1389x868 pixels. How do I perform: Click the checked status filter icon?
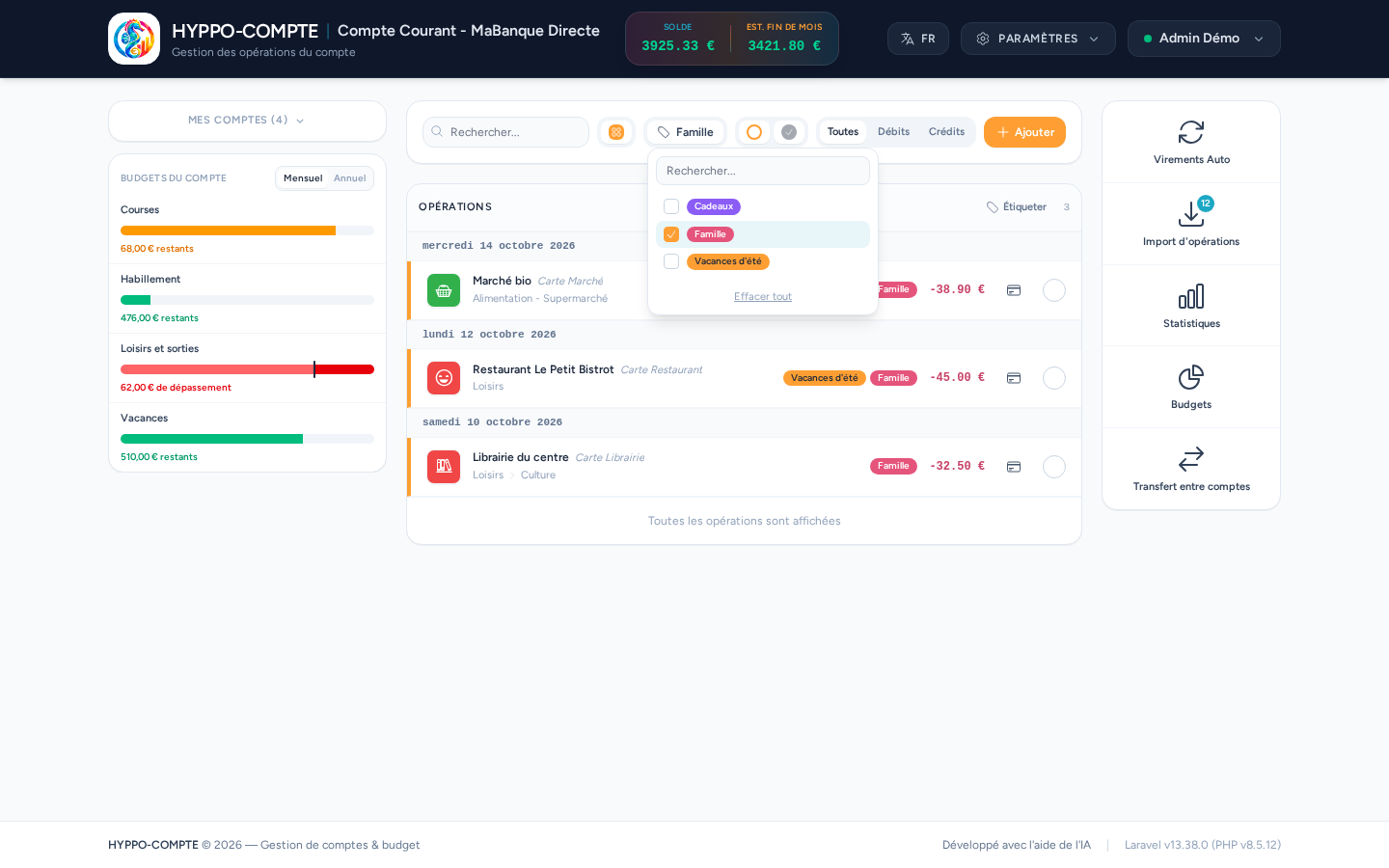789,132
